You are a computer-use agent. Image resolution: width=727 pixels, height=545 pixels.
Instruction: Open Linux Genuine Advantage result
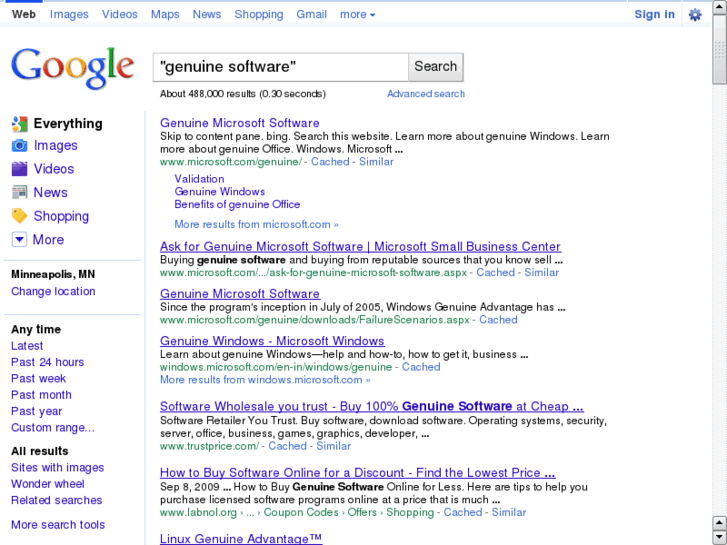pos(241,539)
